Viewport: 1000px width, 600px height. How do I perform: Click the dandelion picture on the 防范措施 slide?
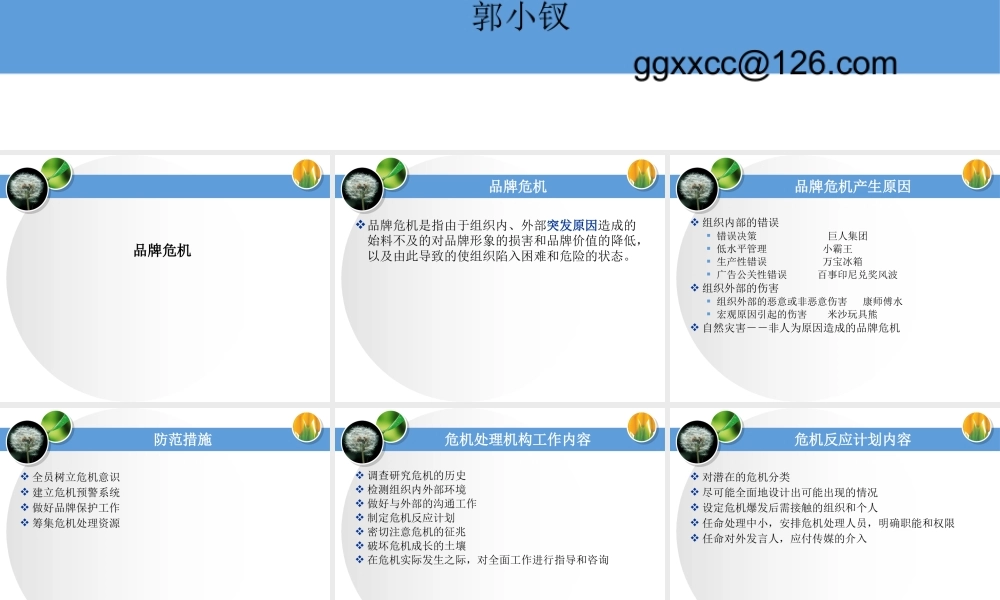[x=27, y=442]
